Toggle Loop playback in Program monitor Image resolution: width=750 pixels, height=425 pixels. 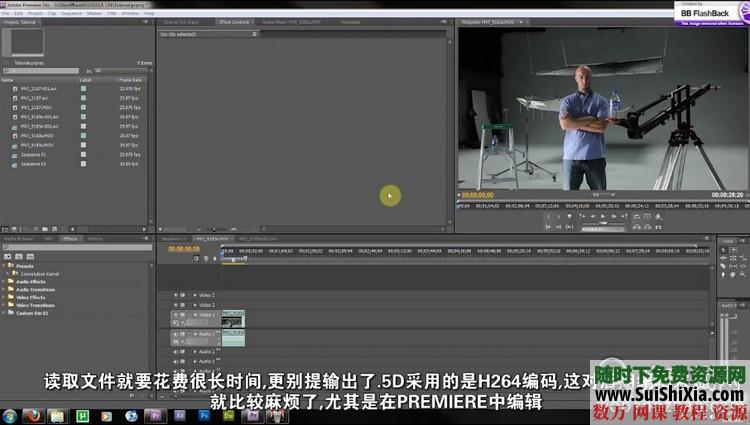[x=637, y=217]
